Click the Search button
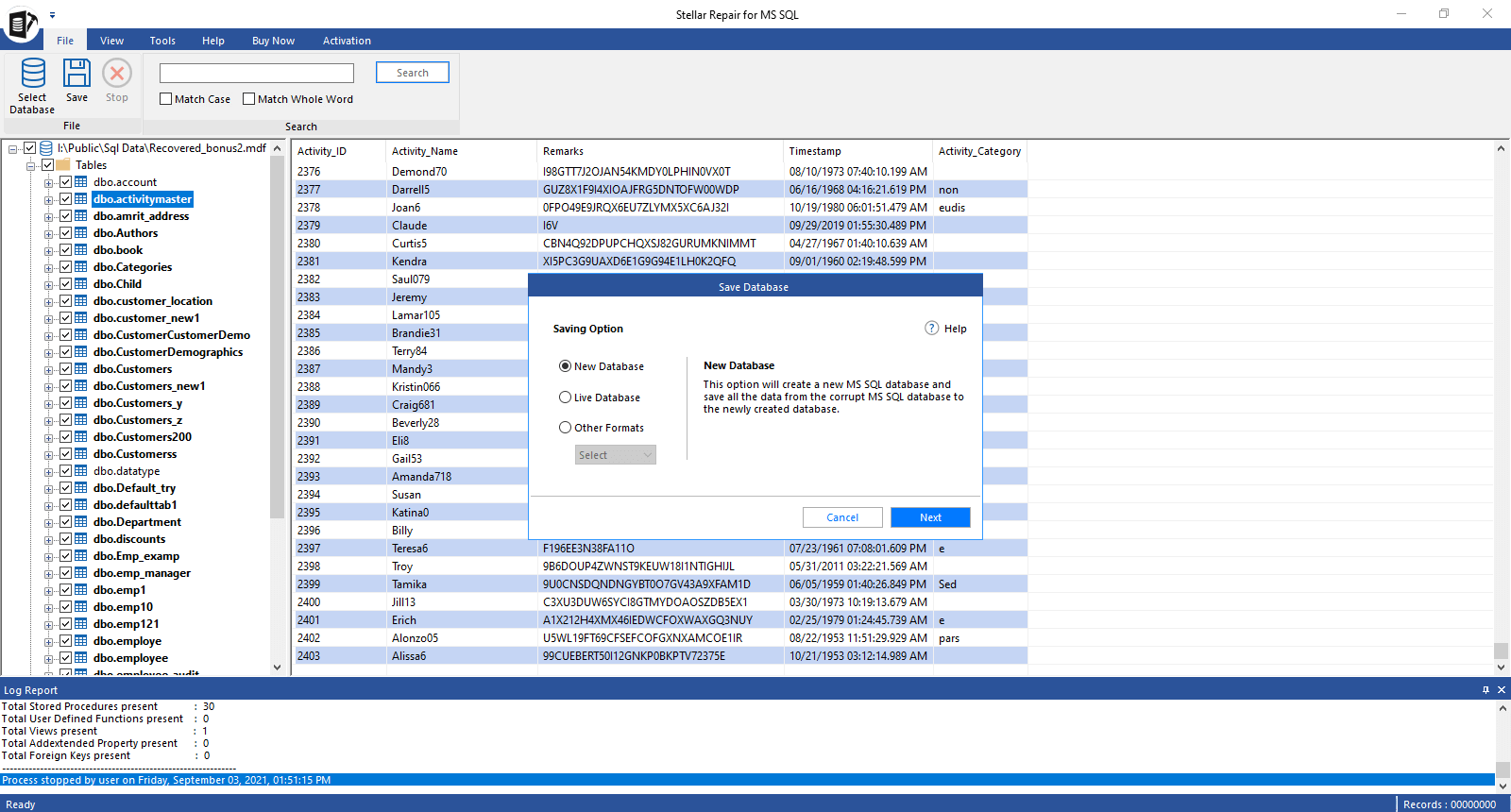Viewport: 1511px width, 812px height. point(413,73)
